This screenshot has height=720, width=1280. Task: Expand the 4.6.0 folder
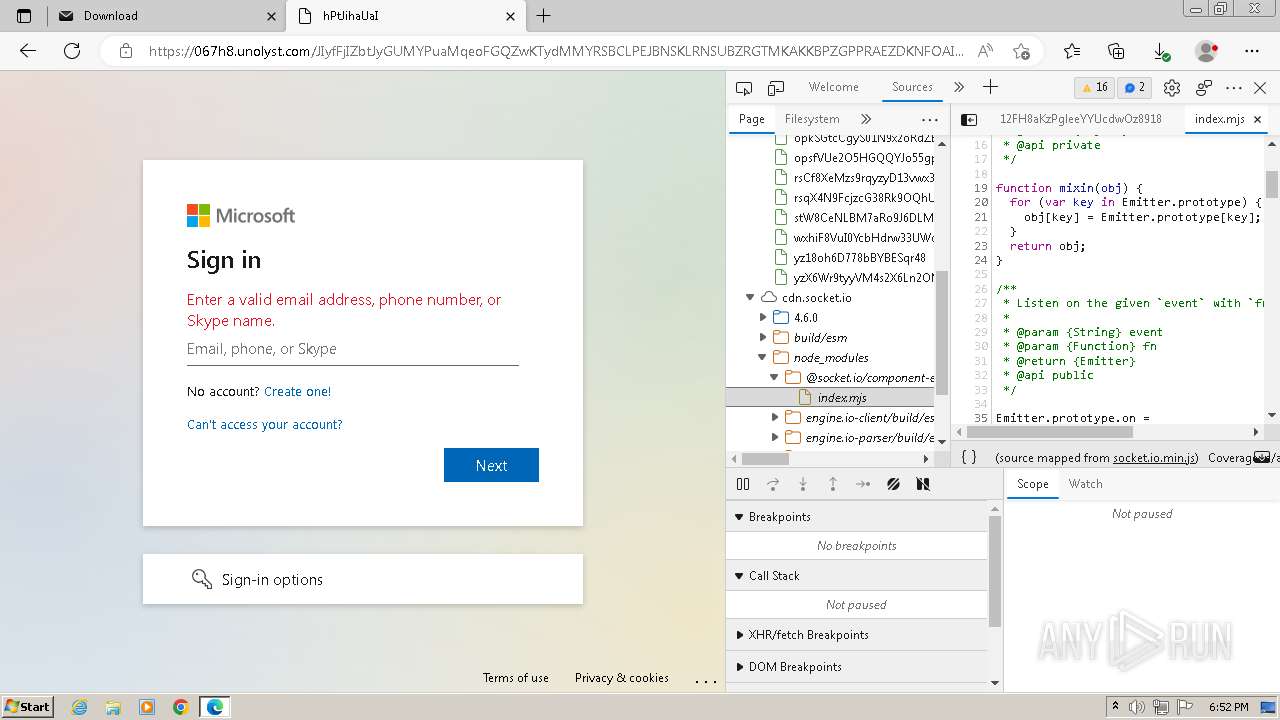click(763, 318)
